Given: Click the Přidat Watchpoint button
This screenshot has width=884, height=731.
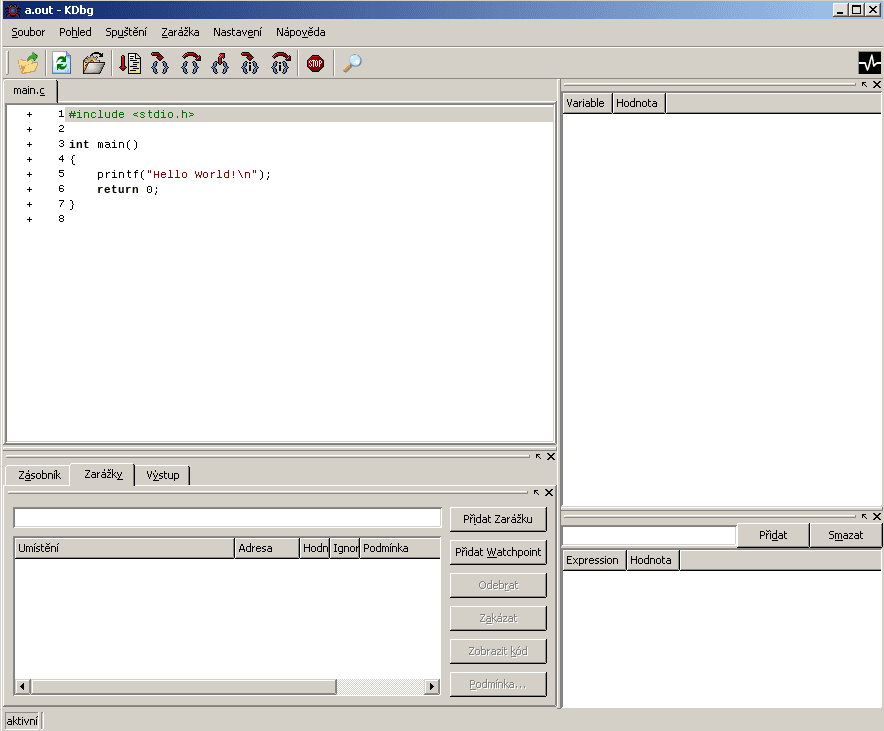Looking at the screenshot, I should (498, 552).
